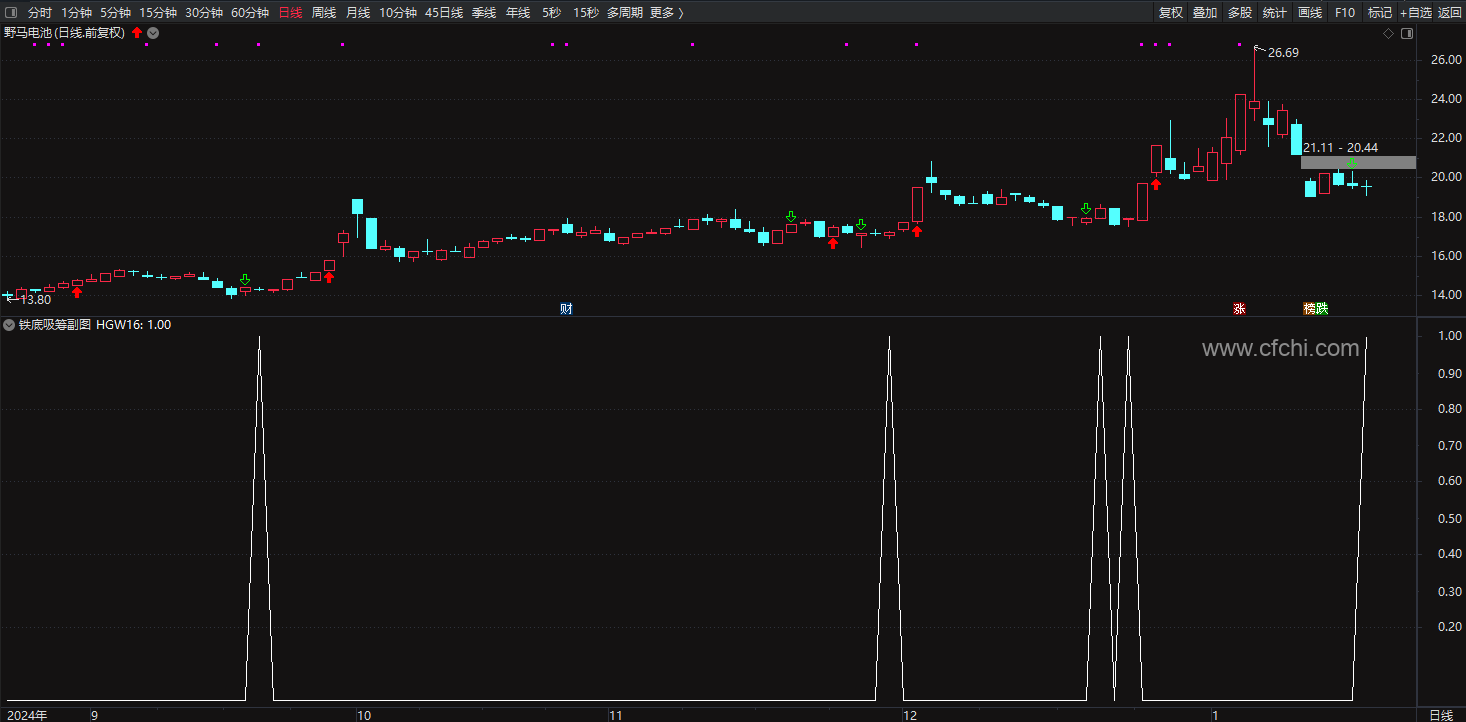Select the 日线 daily period tab
Screen dimensions: 1466x722
click(x=290, y=13)
